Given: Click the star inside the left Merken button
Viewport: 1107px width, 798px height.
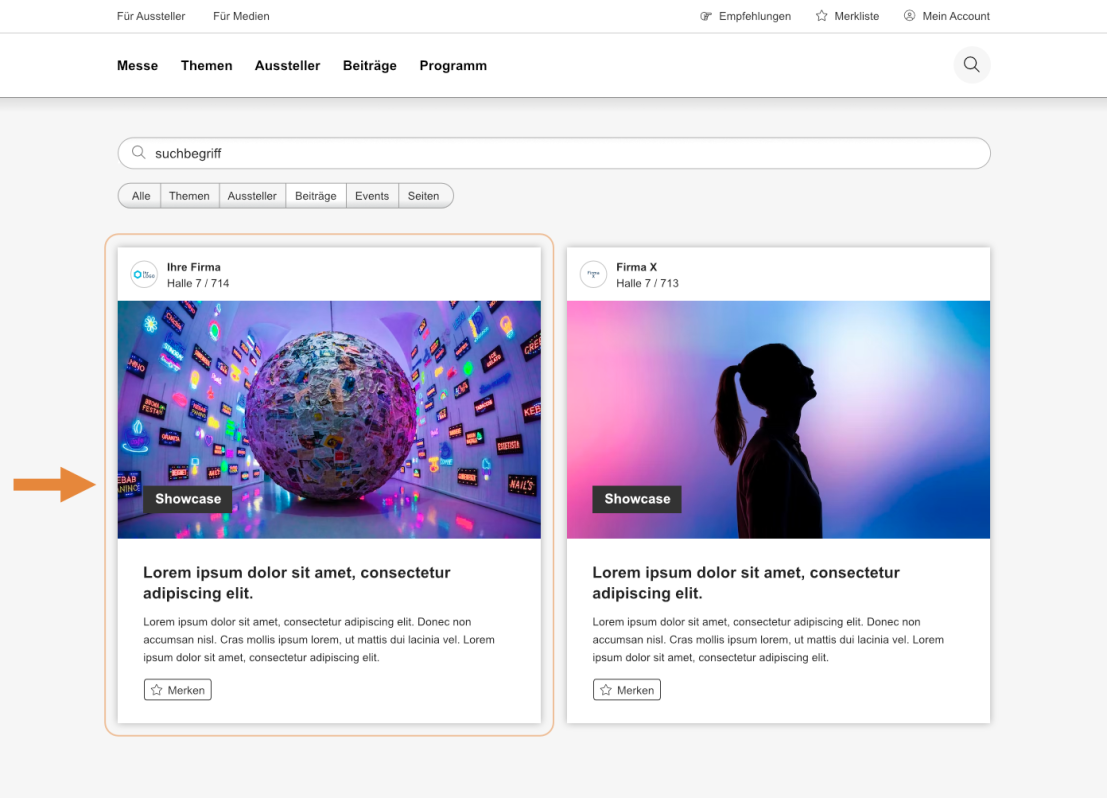Looking at the screenshot, I should [157, 689].
